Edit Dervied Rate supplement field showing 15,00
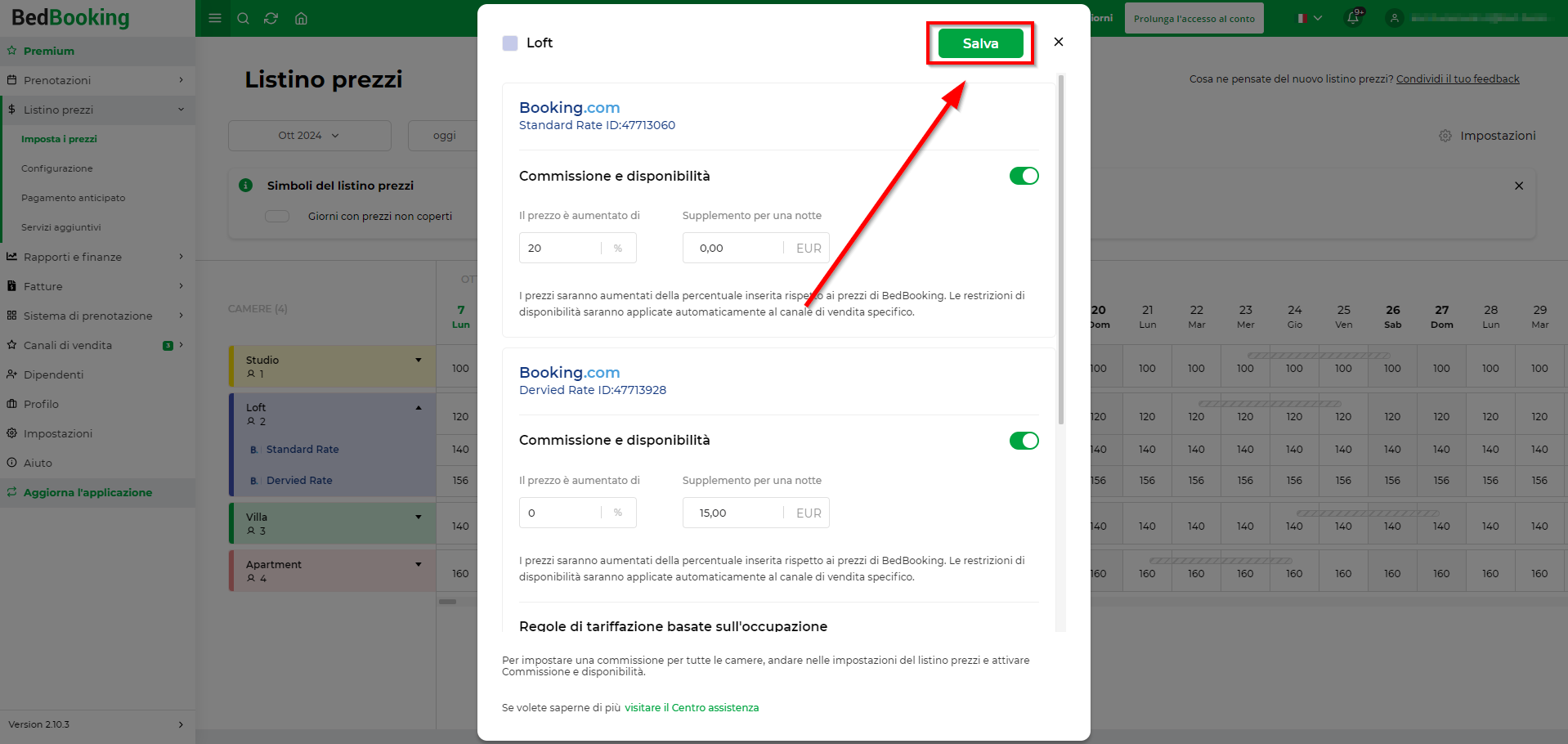The height and width of the screenshot is (744, 1568). tap(755, 513)
